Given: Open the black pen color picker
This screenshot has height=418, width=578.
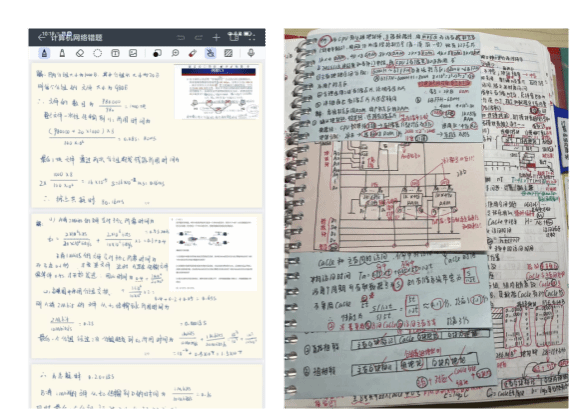Looking at the screenshot, I should point(157,53).
